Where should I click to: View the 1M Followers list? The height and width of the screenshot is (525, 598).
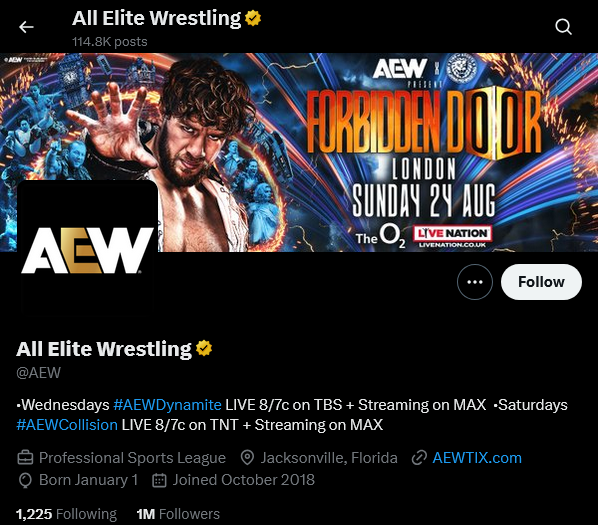[178, 514]
